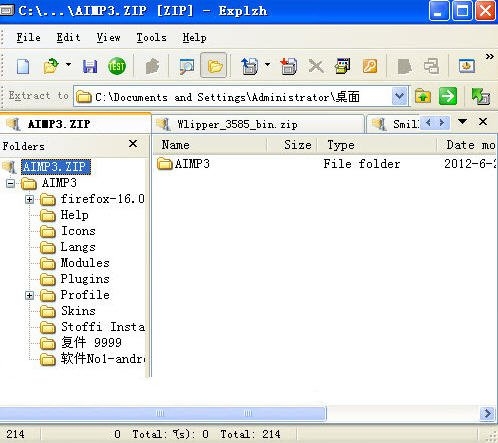Show more toolbar buttons via the chevron
498x443 pixels.
coord(489,56)
